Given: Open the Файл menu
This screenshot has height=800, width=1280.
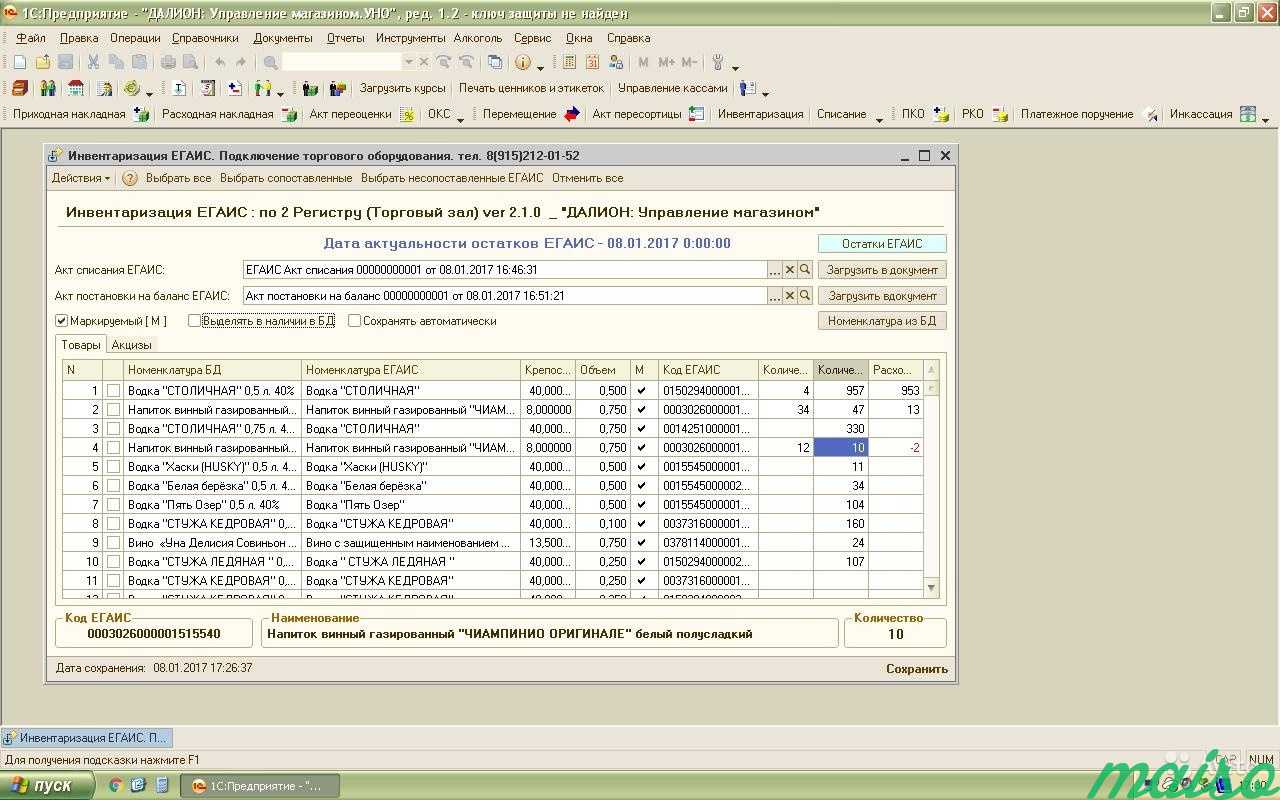Looking at the screenshot, I should 31,38.
